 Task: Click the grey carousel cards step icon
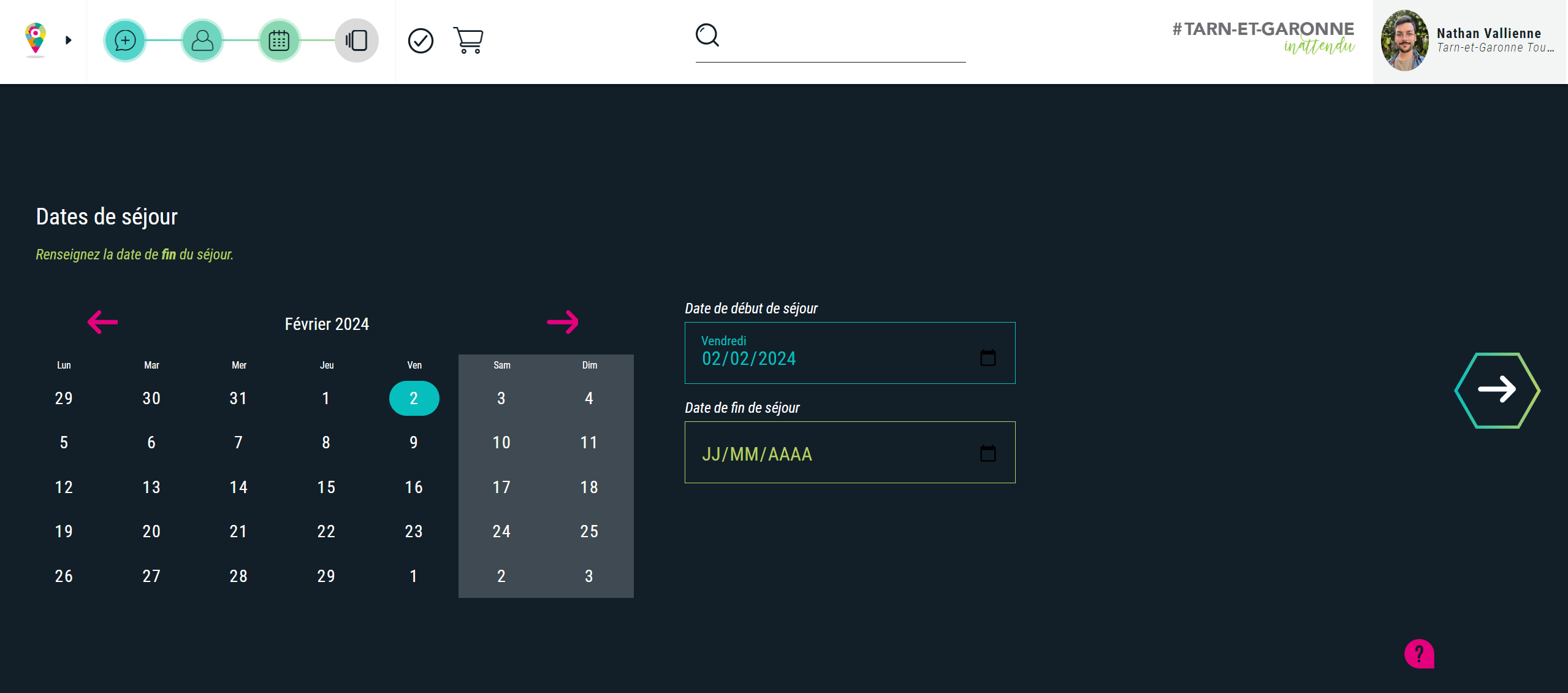click(x=356, y=40)
